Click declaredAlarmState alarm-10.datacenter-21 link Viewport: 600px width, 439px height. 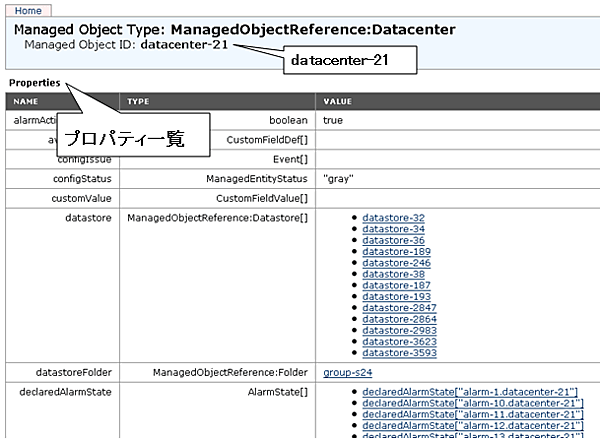[472, 403]
